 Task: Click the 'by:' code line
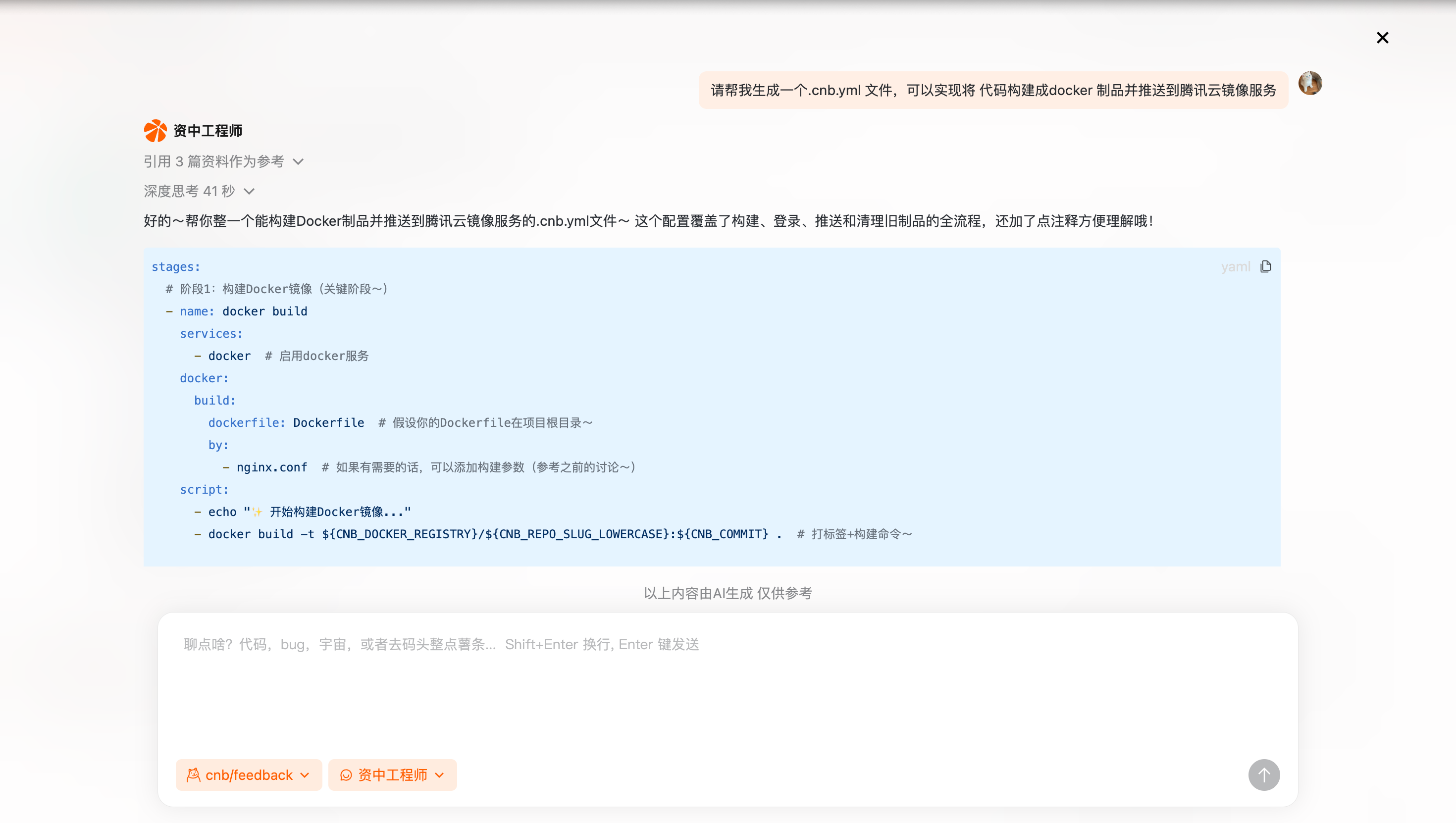click(218, 445)
